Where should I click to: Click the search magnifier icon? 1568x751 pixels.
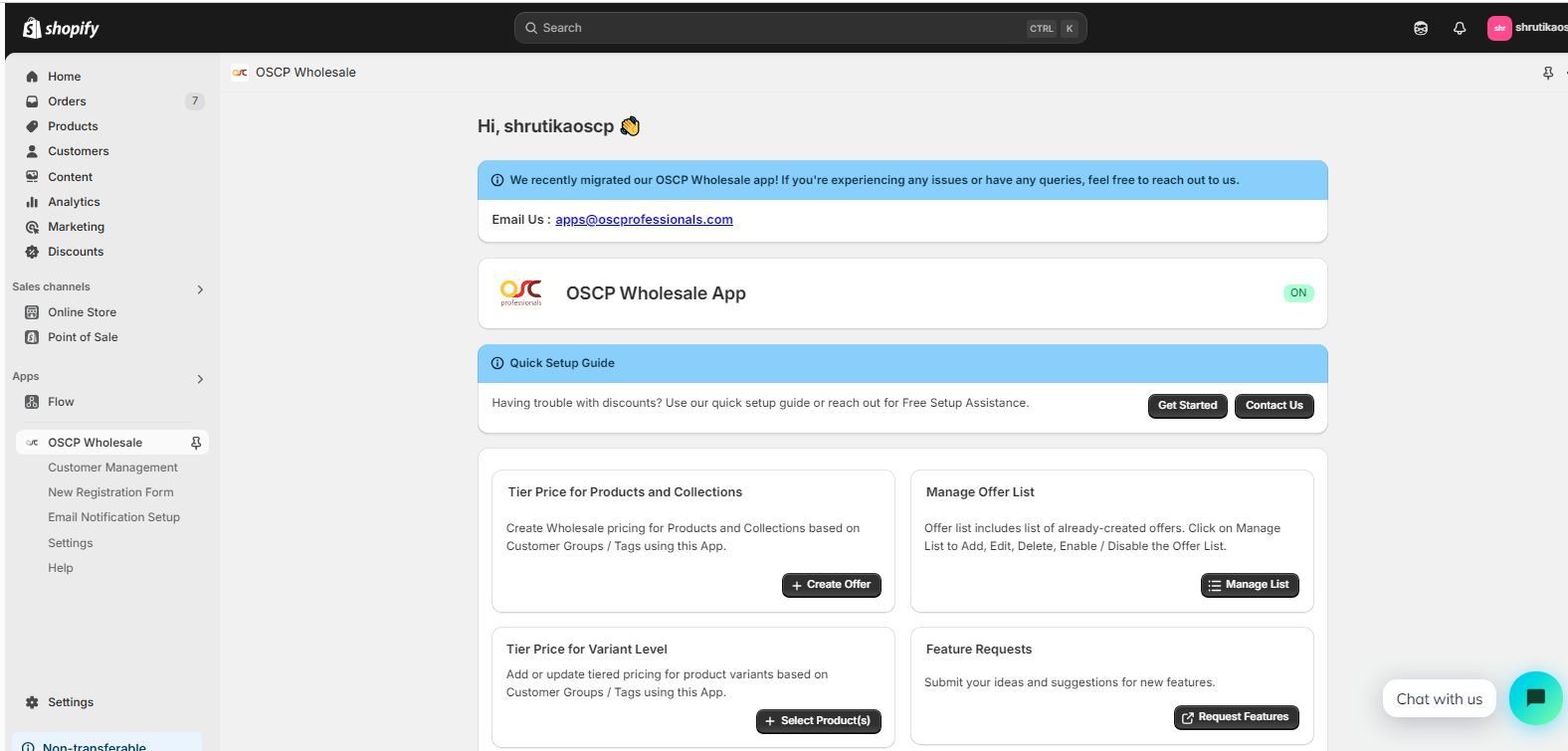pyautogui.click(x=531, y=28)
